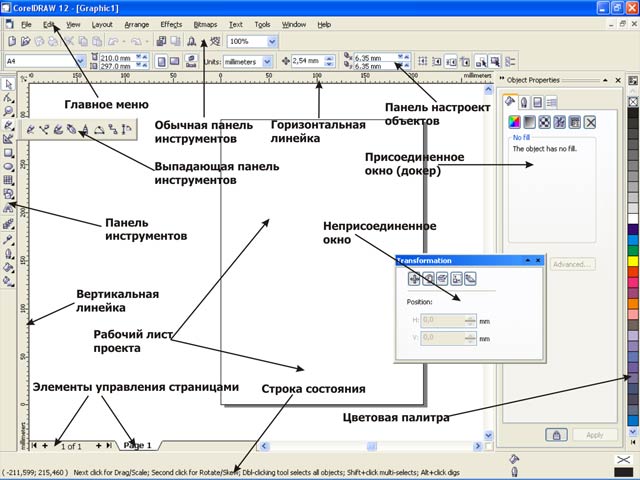Select the Shape tool in the toolbox
The image size is (640, 480).
8,98
